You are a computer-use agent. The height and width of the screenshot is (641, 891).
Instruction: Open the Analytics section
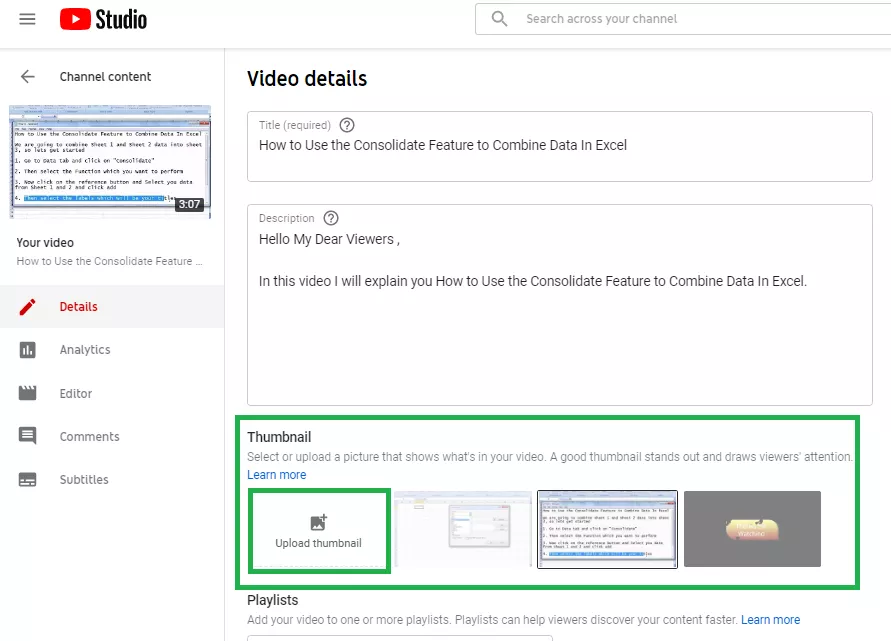112,350
